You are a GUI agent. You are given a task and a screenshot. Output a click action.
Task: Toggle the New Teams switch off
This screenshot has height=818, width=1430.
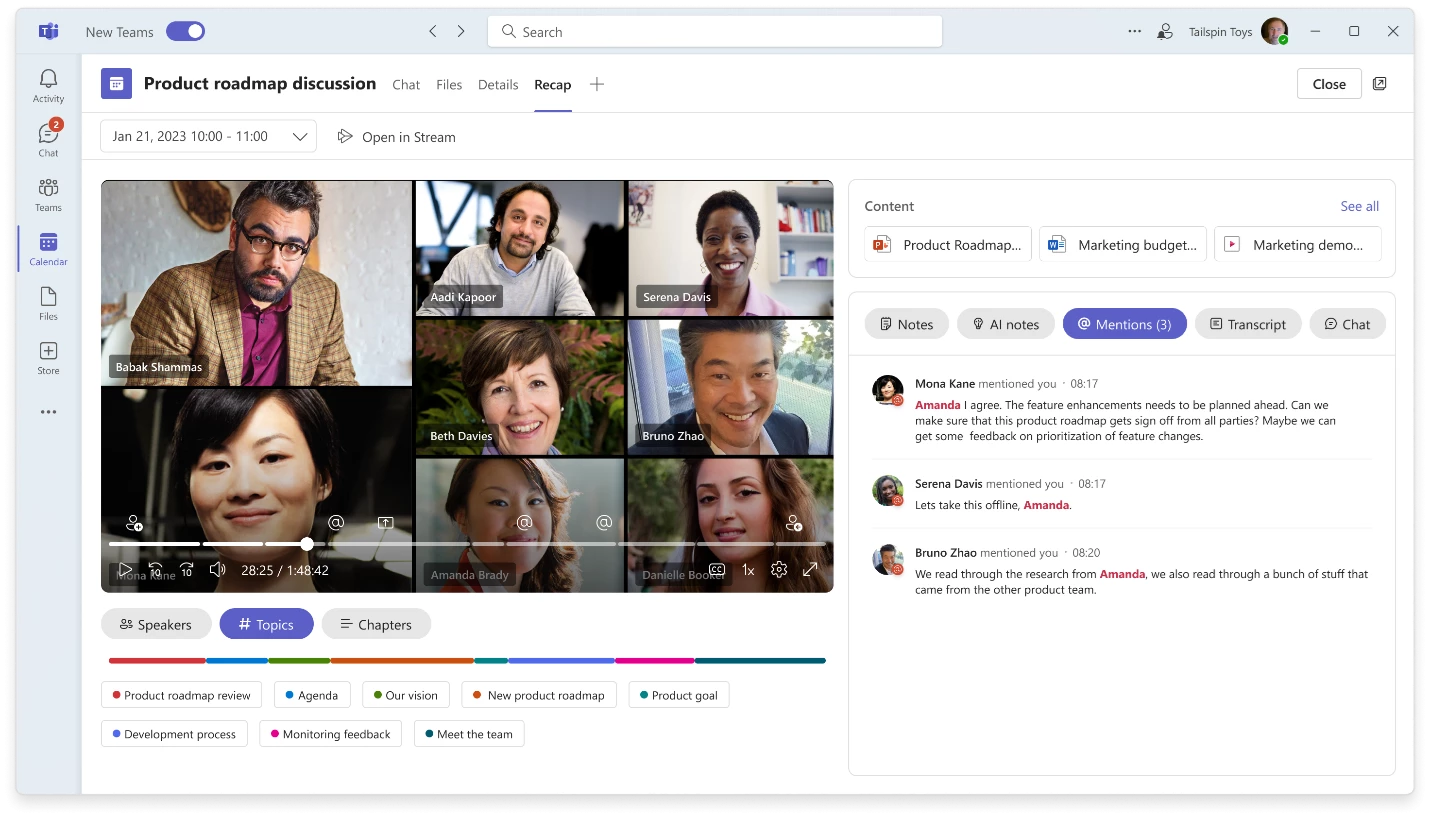click(x=185, y=31)
